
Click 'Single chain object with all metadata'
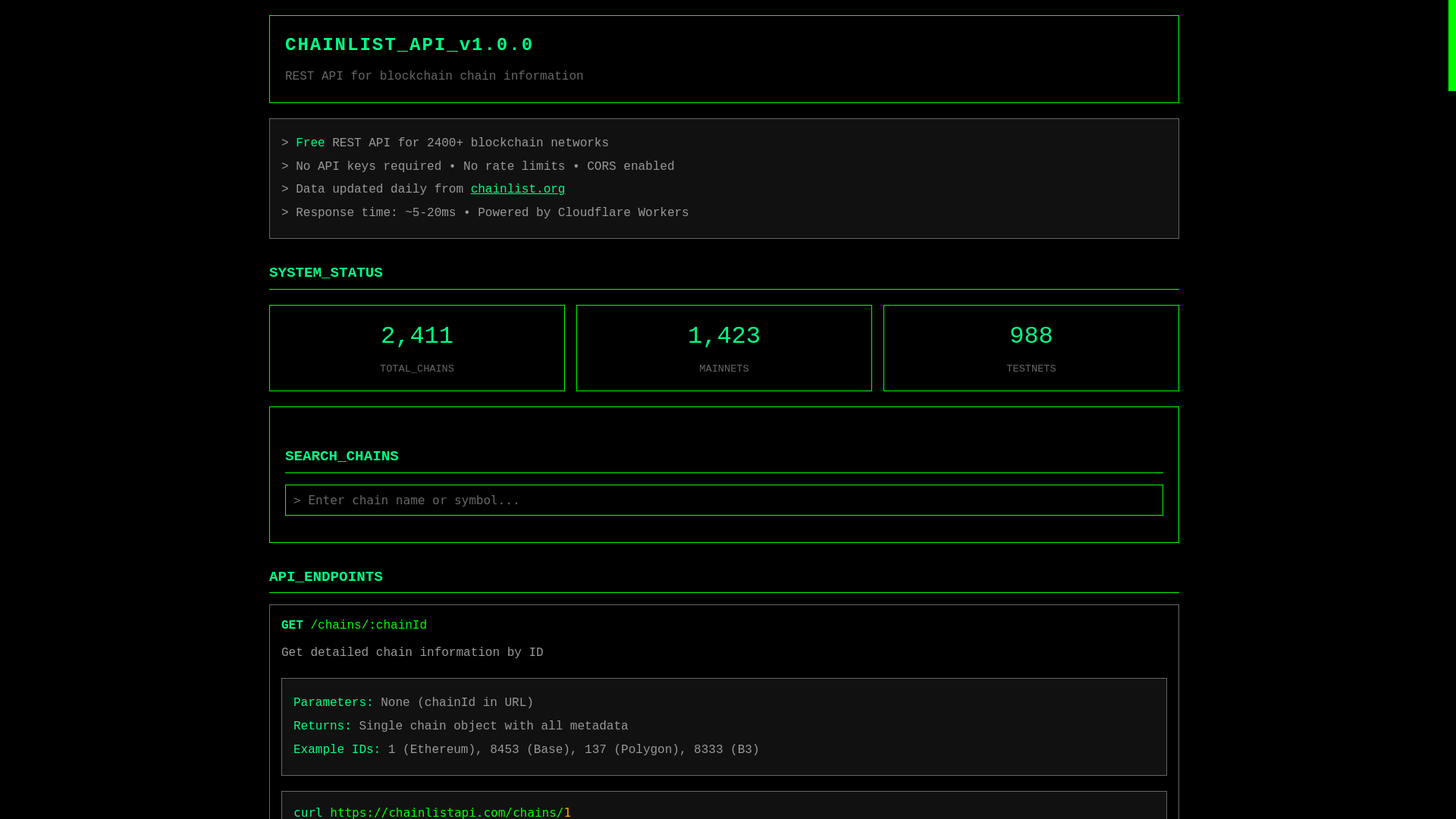point(494,726)
